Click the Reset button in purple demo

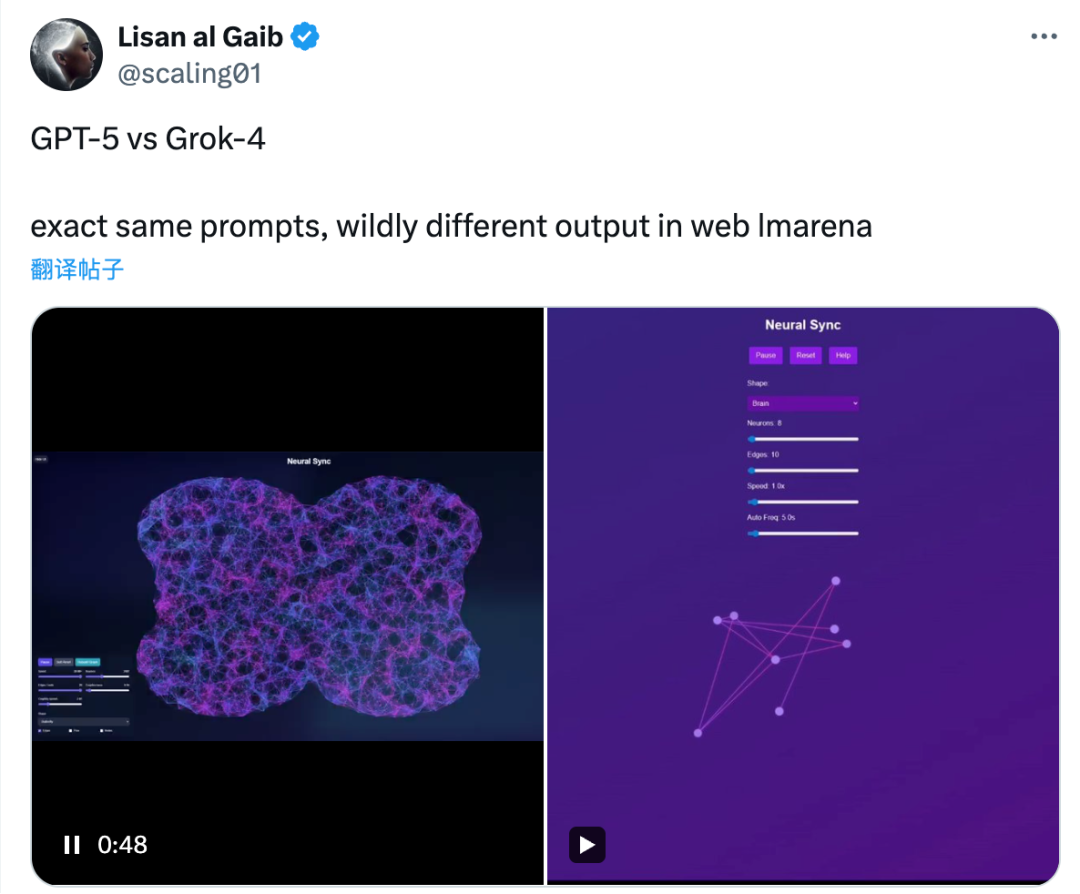pos(805,355)
